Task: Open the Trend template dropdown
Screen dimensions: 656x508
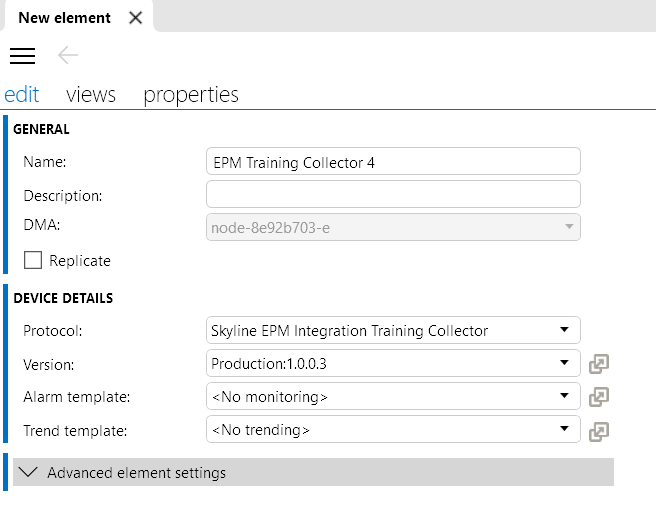Action: (x=393, y=429)
